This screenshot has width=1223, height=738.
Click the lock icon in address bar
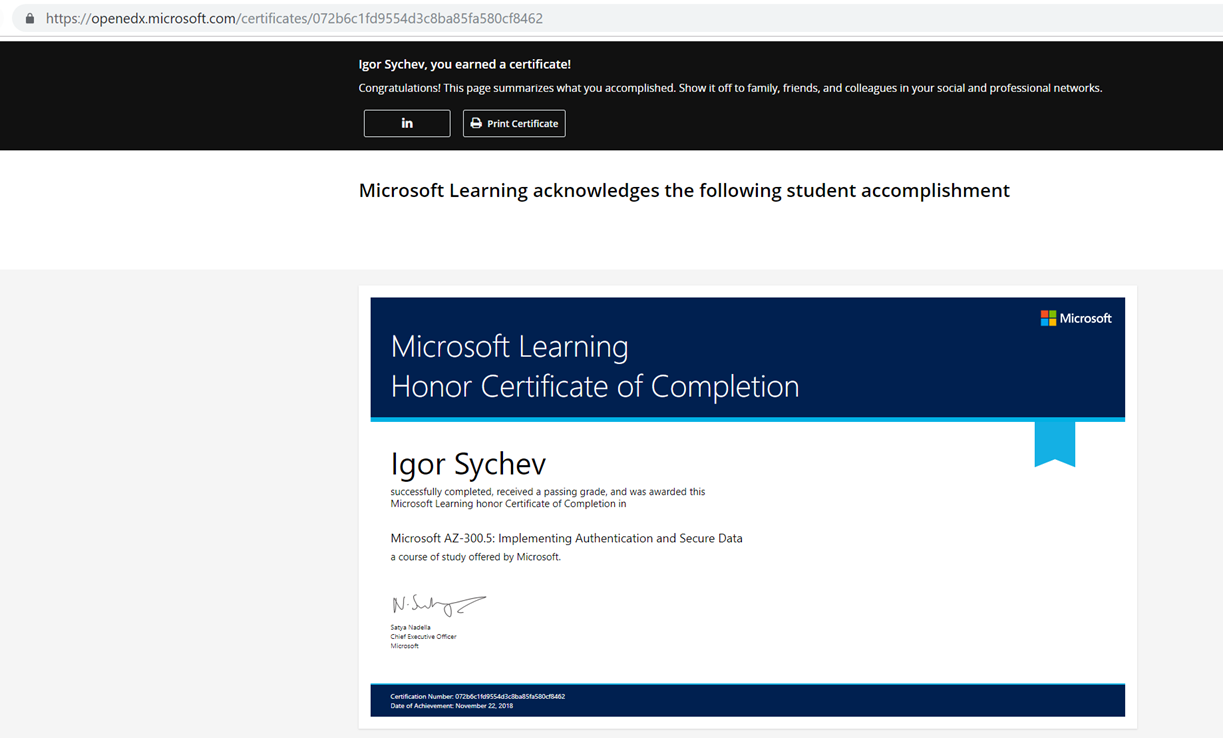point(29,18)
